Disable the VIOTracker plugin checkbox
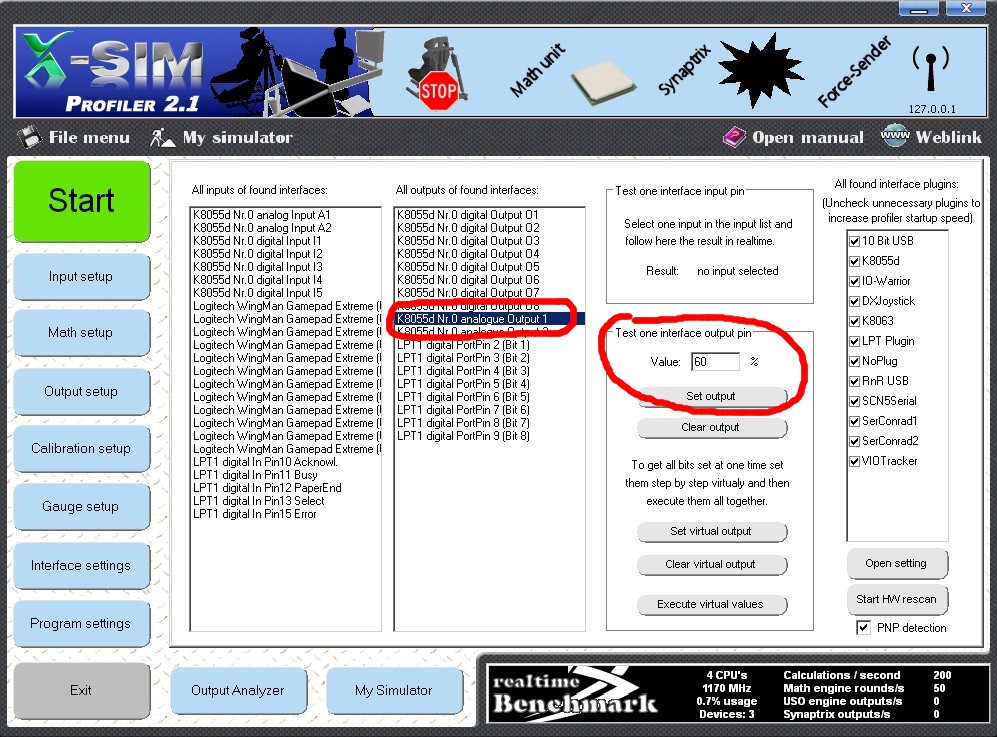The image size is (997, 737). [x=854, y=461]
